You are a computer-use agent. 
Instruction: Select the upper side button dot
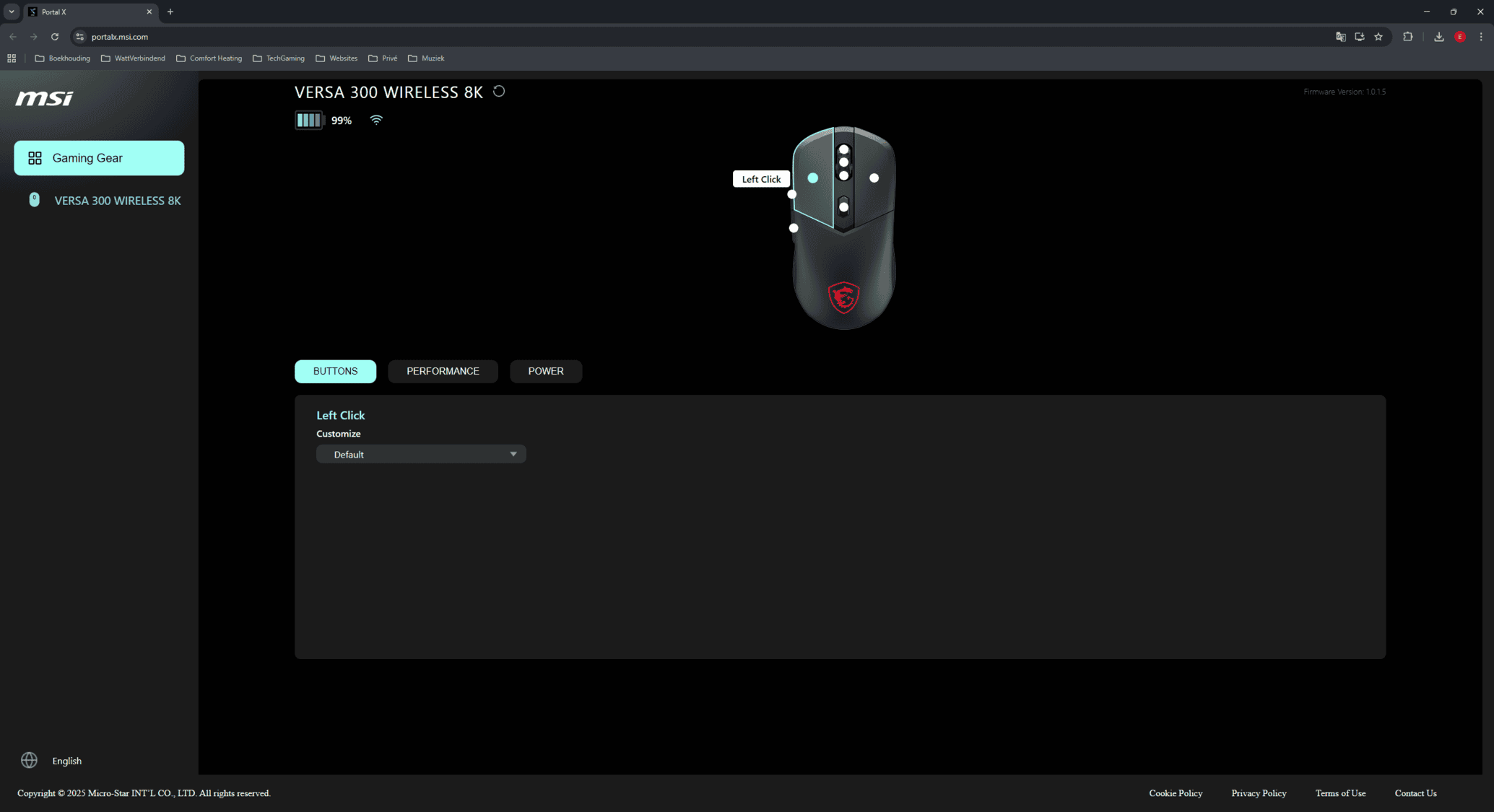tap(792, 194)
